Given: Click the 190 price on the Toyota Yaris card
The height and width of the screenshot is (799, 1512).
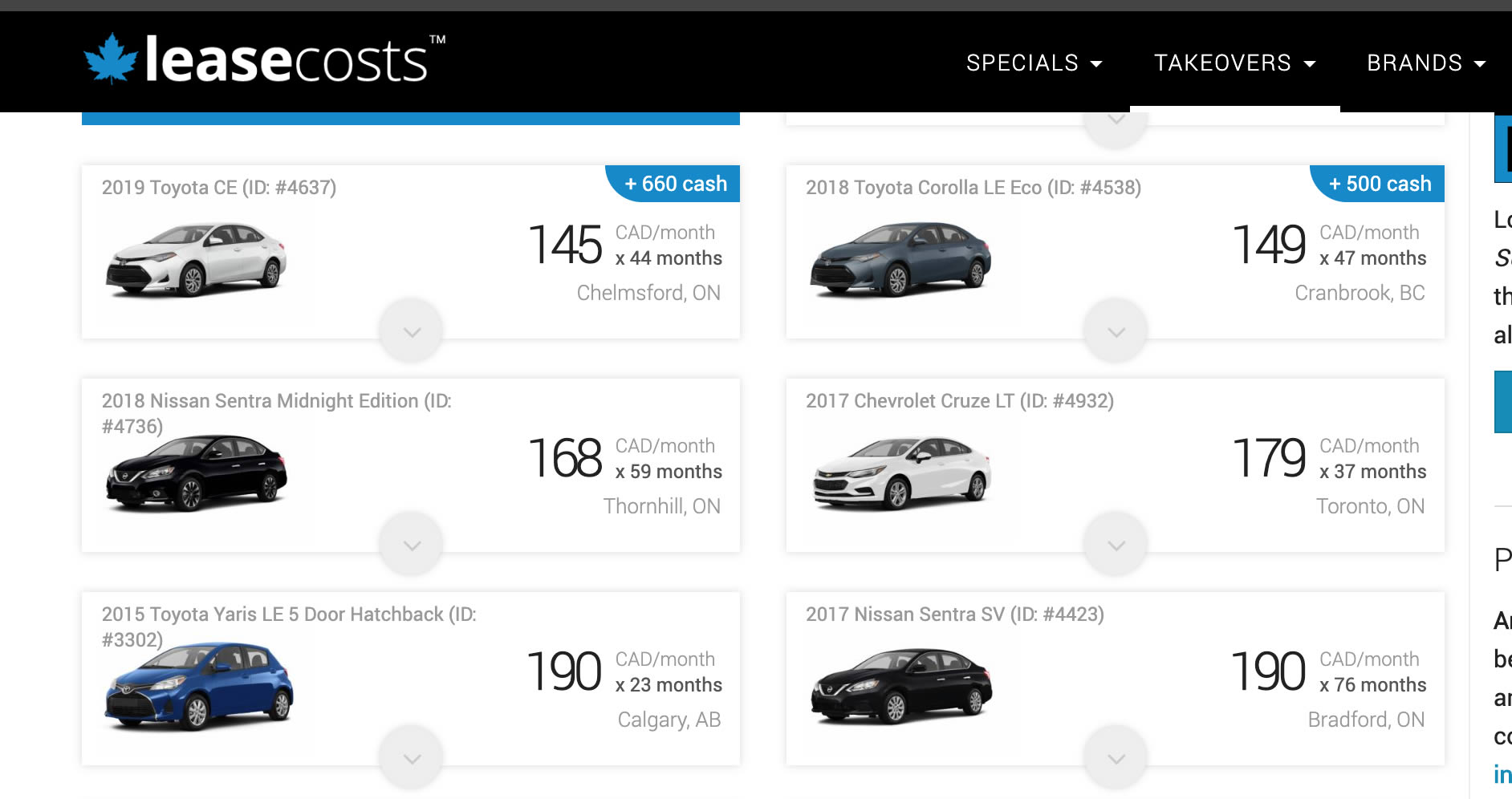Looking at the screenshot, I should tap(564, 671).
